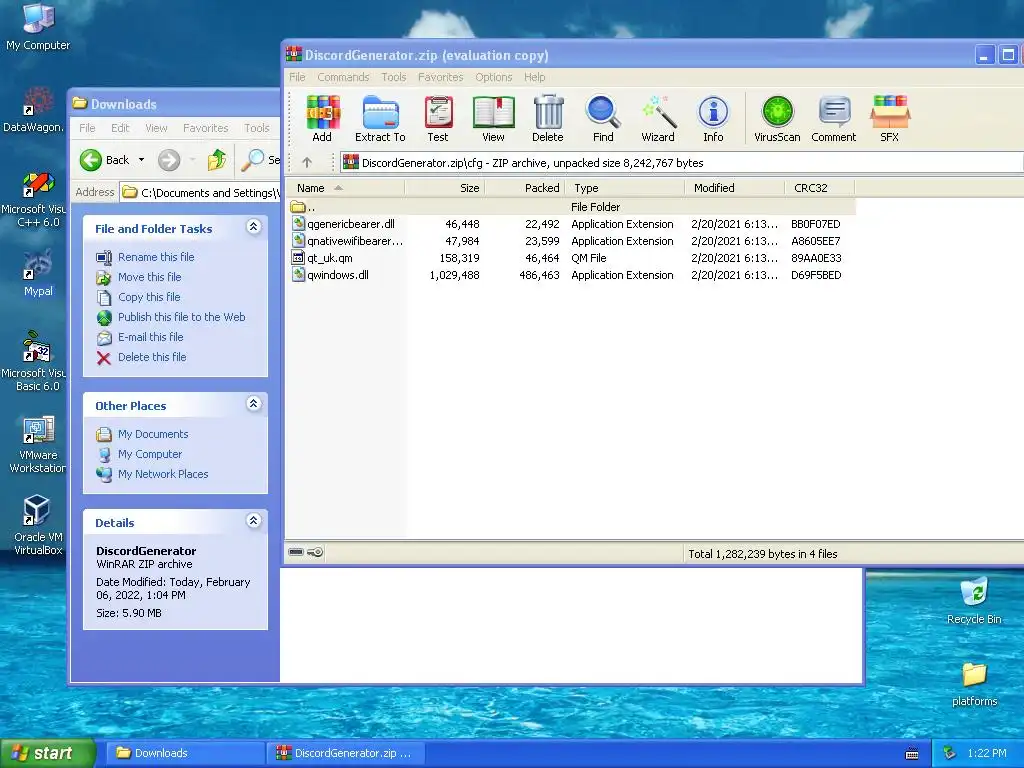
Task: Click the Downloads address bar
Action: point(200,193)
